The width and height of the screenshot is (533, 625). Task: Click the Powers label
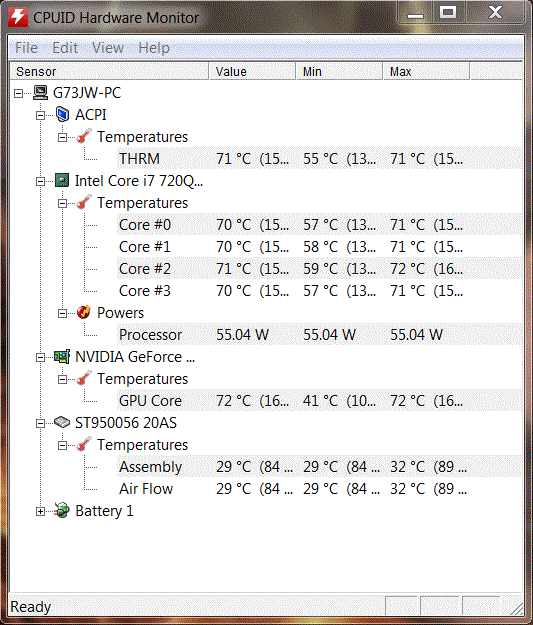point(120,313)
